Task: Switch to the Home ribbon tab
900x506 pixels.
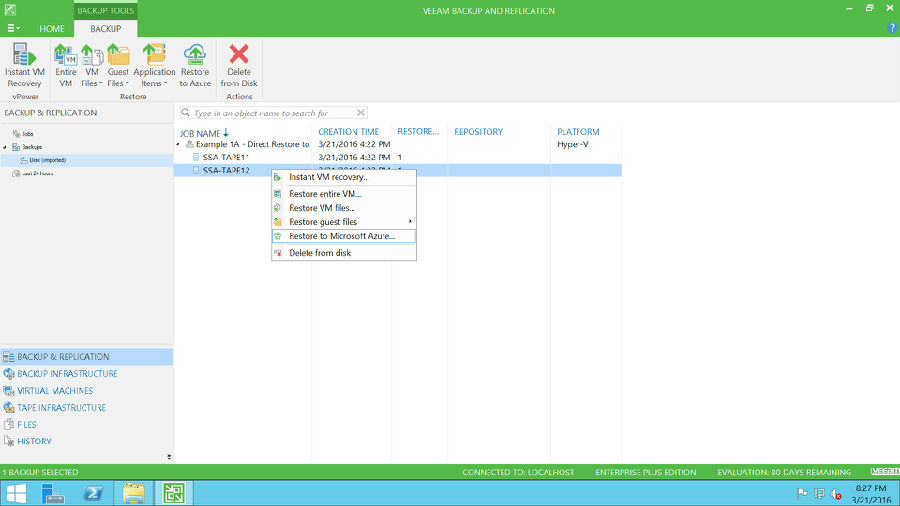Action: 52,29
